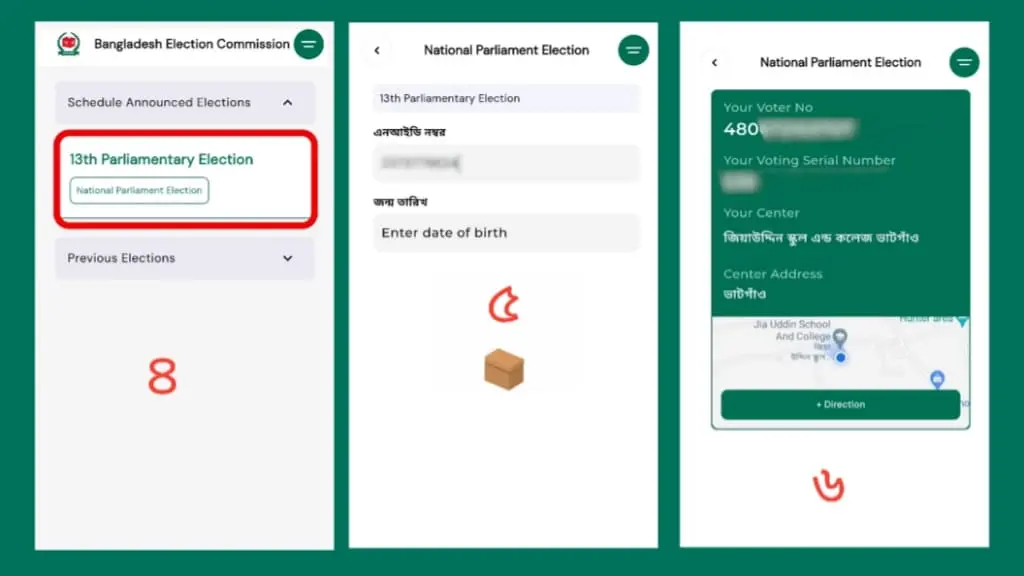Collapse the Schedule Announced Elections section
This screenshot has height=576, width=1024.
coord(287,102)
